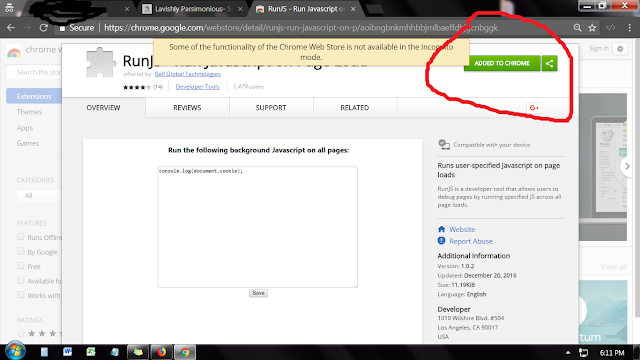Switch to the Reviews tab
This screenshot has height=360, width=640.
(187, 108)
